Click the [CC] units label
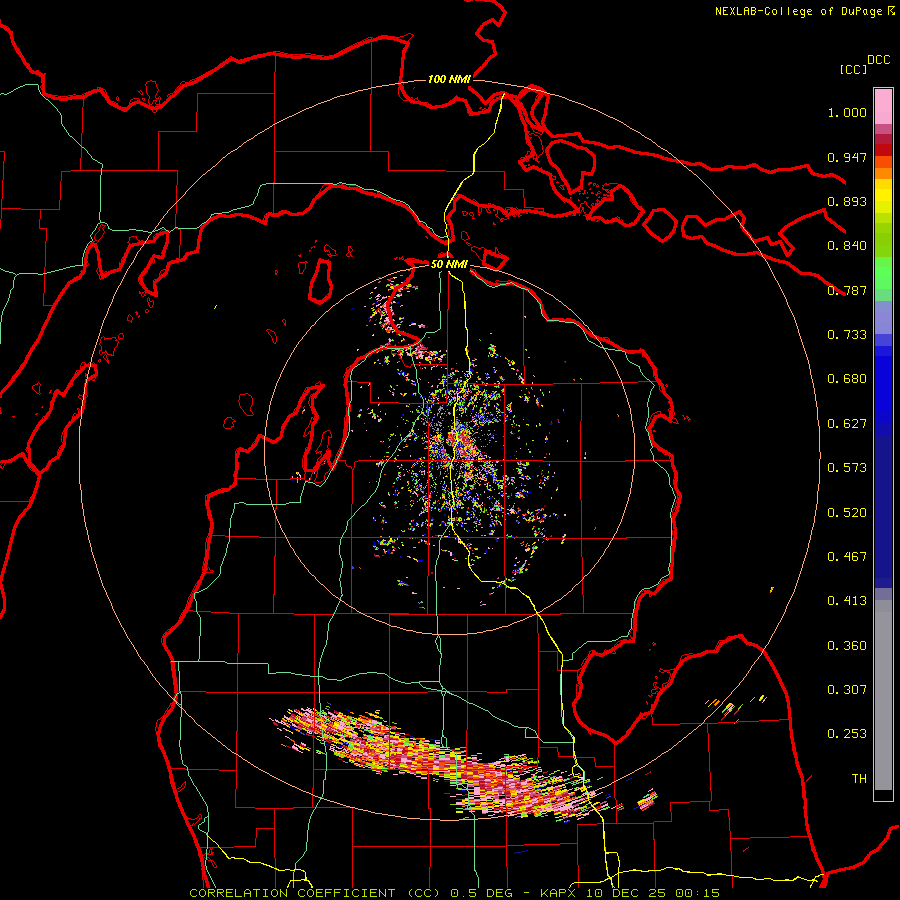 click(854, 69)
